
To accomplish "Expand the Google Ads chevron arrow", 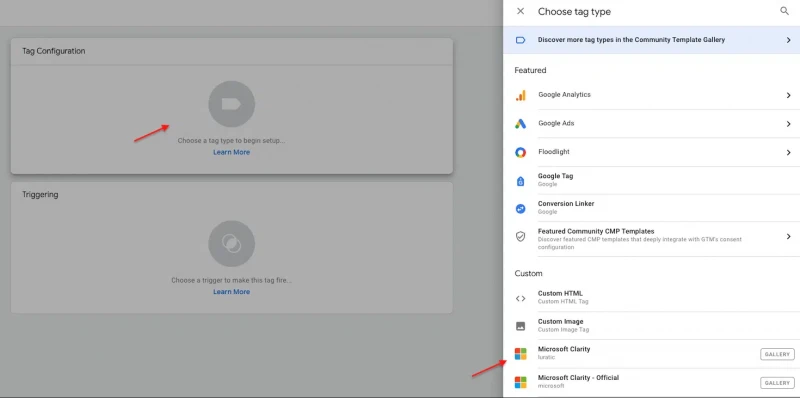I will (788, 124).
